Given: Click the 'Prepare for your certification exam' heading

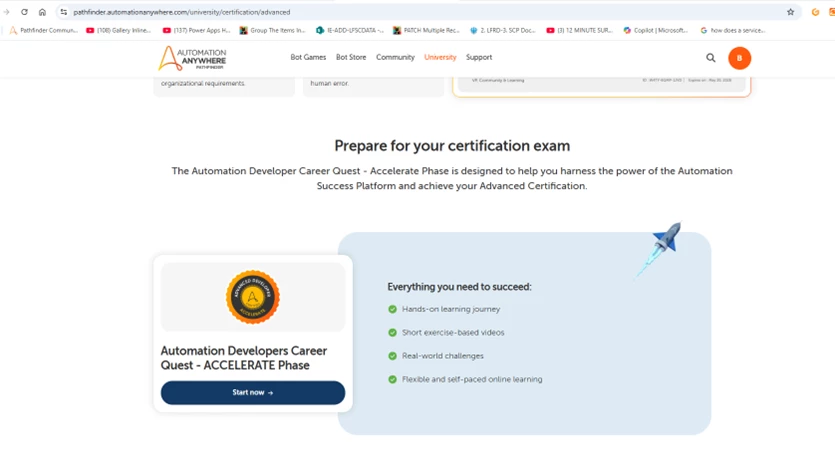Looking at the screenshot, I should click(452, 145).
